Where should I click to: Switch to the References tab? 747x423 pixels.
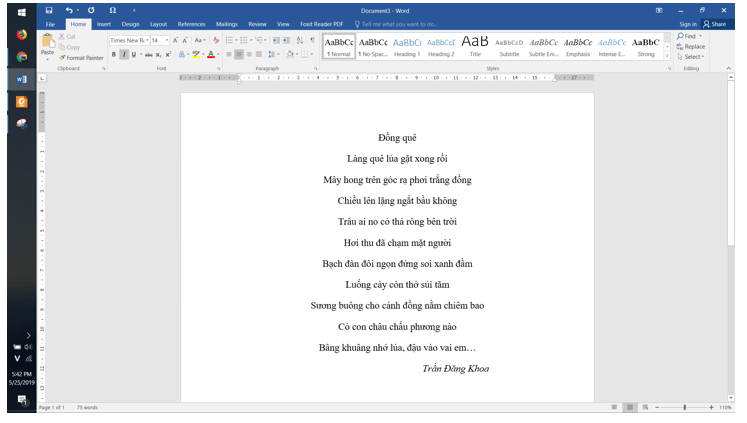[x=191, y=23]
